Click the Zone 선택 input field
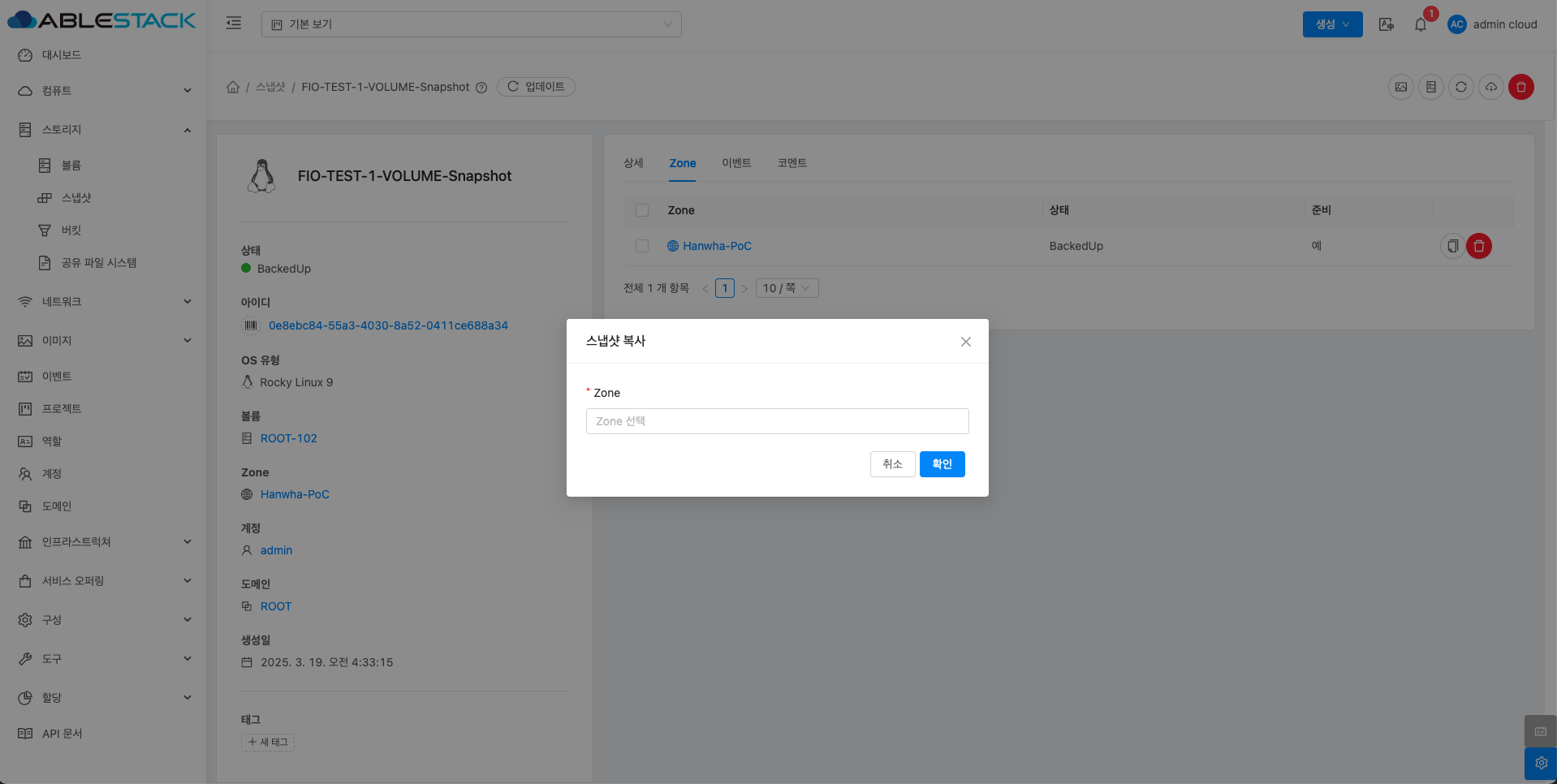The image size is (1557, 784). point(777,421)
